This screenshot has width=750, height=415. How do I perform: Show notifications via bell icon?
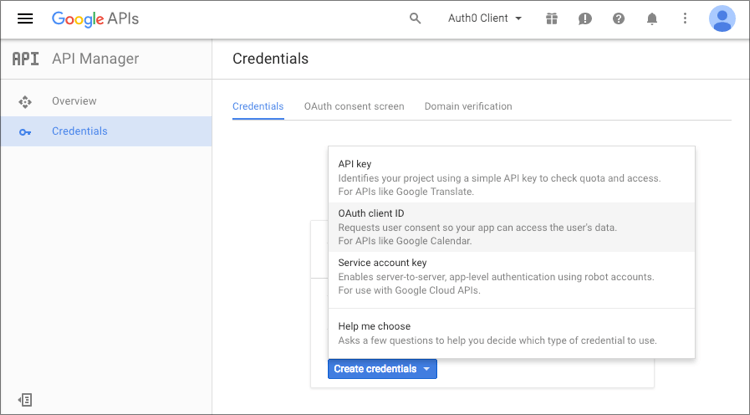[x=652, y=19]
